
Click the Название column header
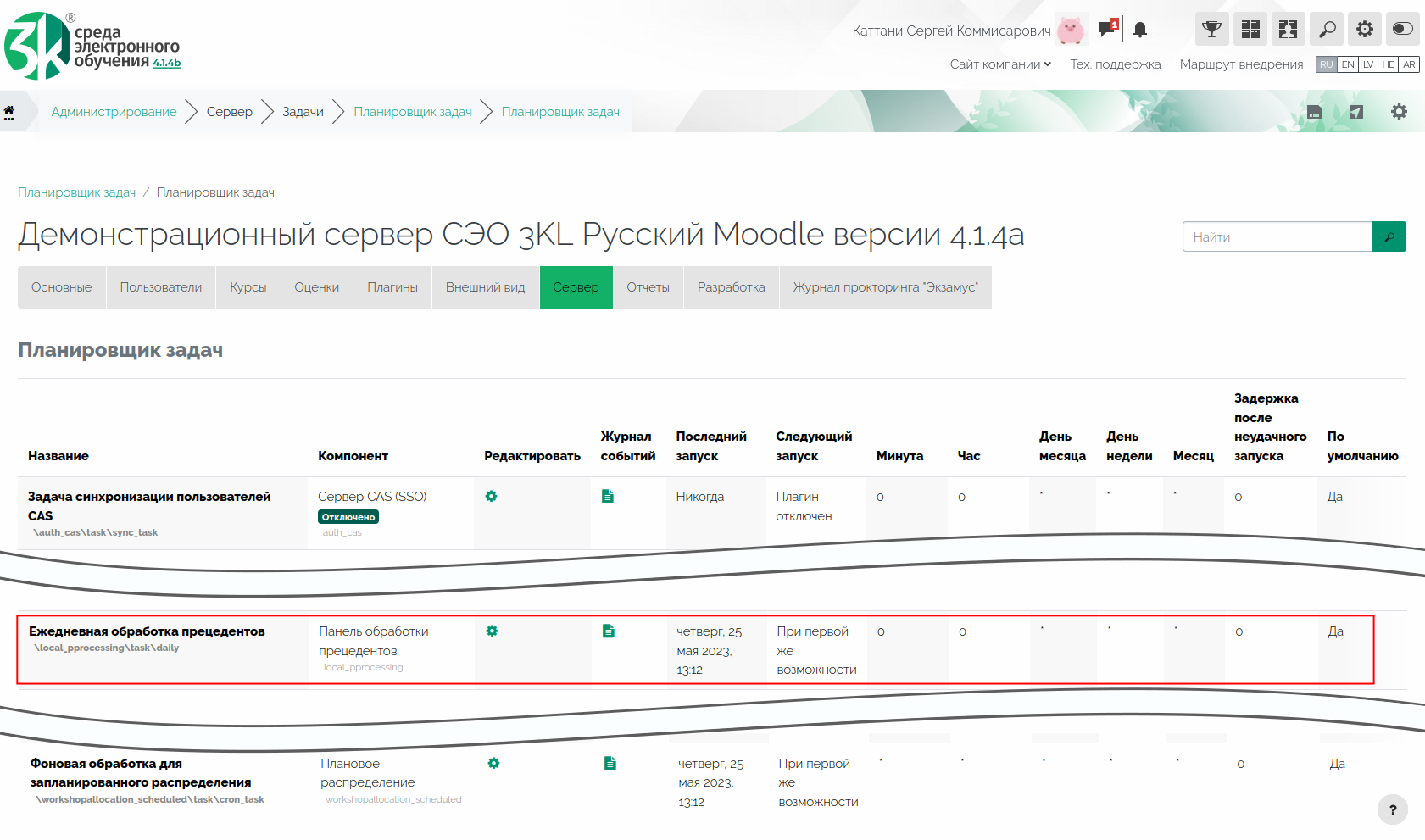tap(58, 456)
